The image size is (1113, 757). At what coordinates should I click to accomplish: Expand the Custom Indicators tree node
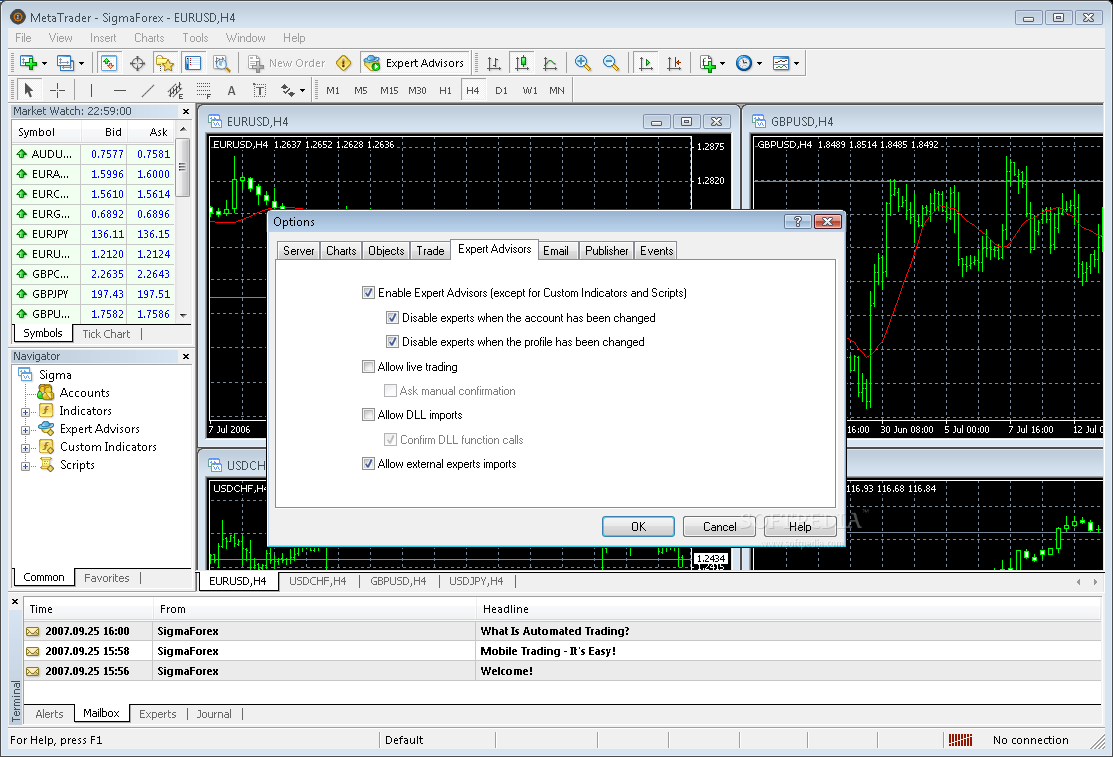pos(26,448)
